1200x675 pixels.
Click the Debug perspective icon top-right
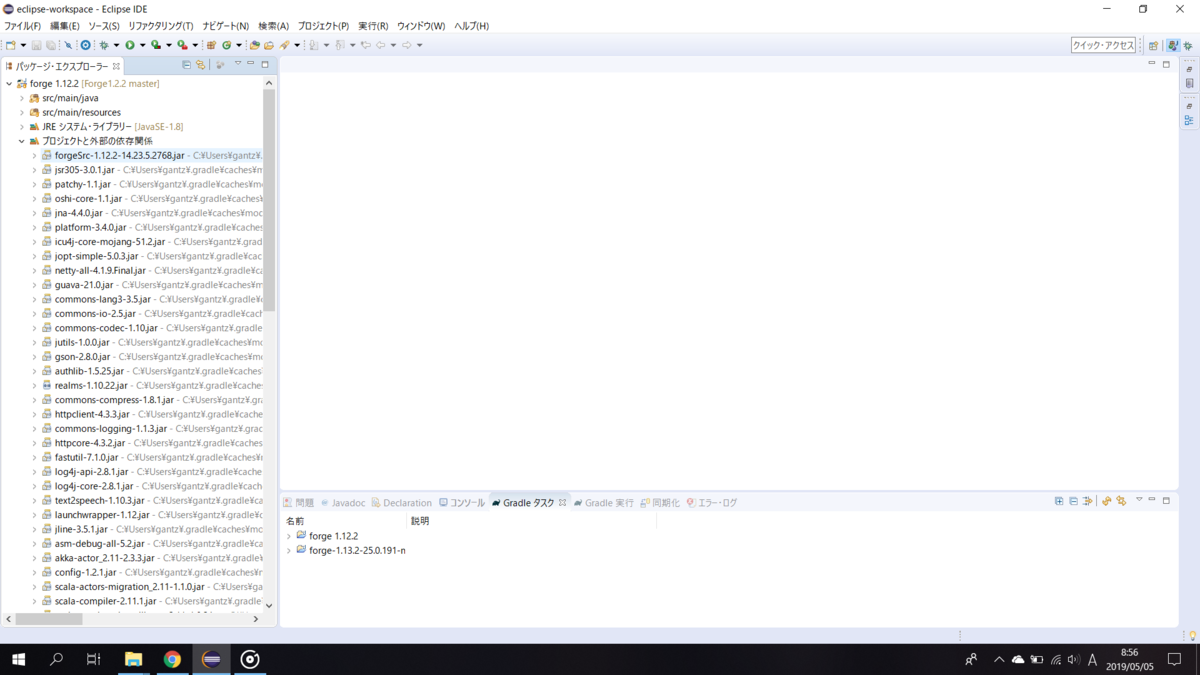(x=1188, y=45)
